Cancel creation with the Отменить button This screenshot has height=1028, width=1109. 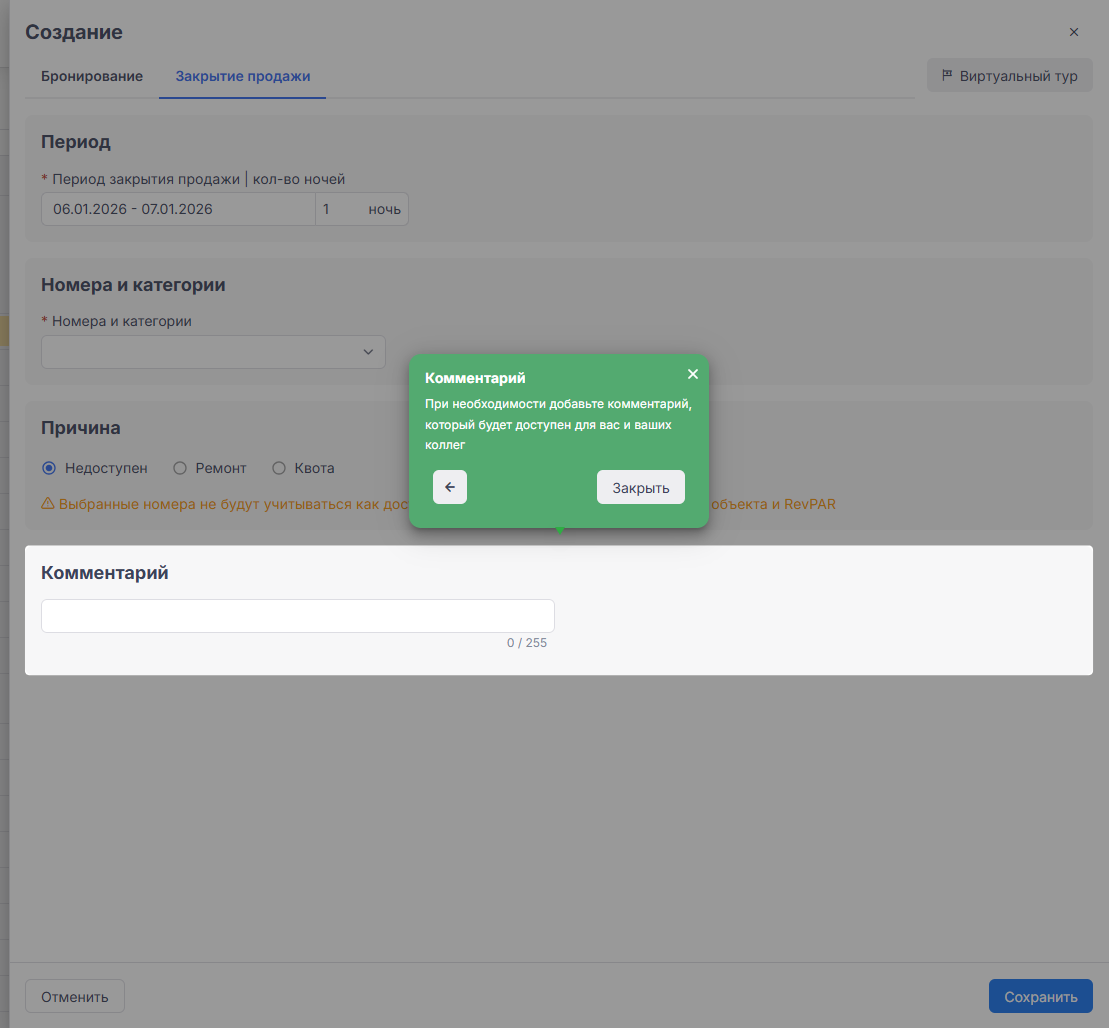tap(75, 996)
